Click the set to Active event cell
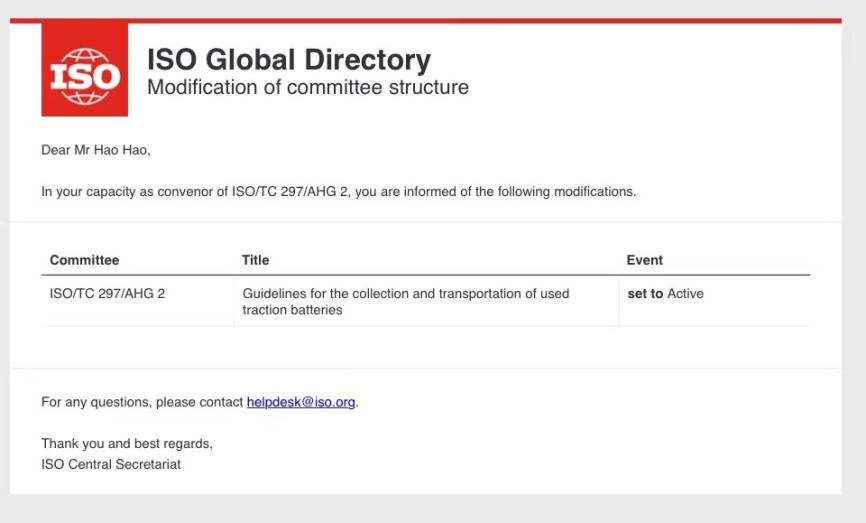The width and height of the screenshot is (866, 523). pyautogui.click(x=665, y=294)
